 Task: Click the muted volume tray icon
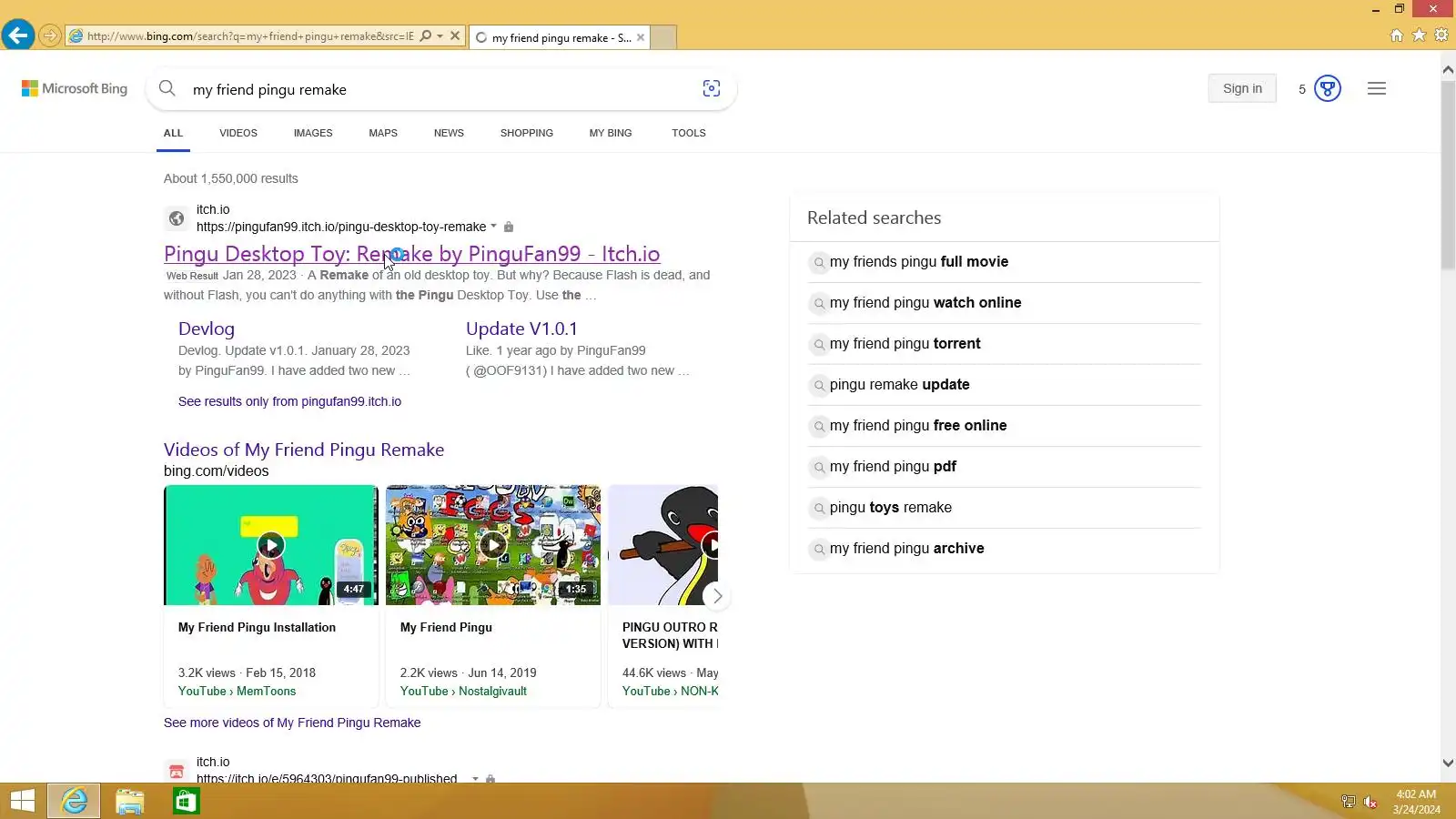point(1370,802)
